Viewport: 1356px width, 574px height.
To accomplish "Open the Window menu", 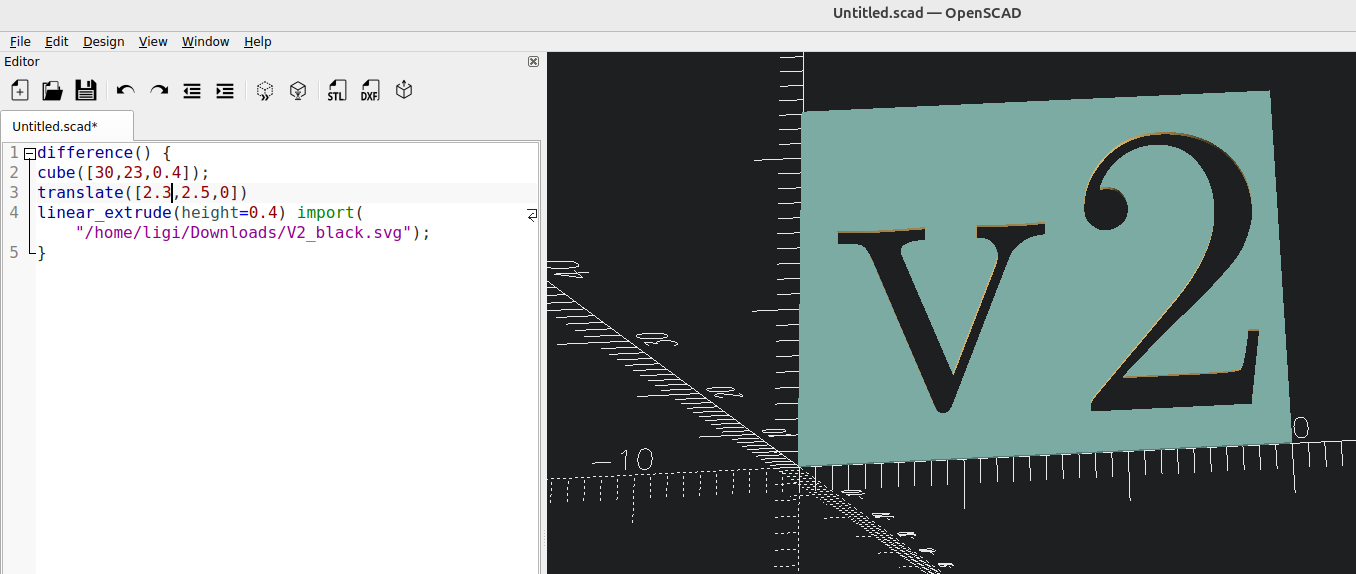I will [206, 41].
